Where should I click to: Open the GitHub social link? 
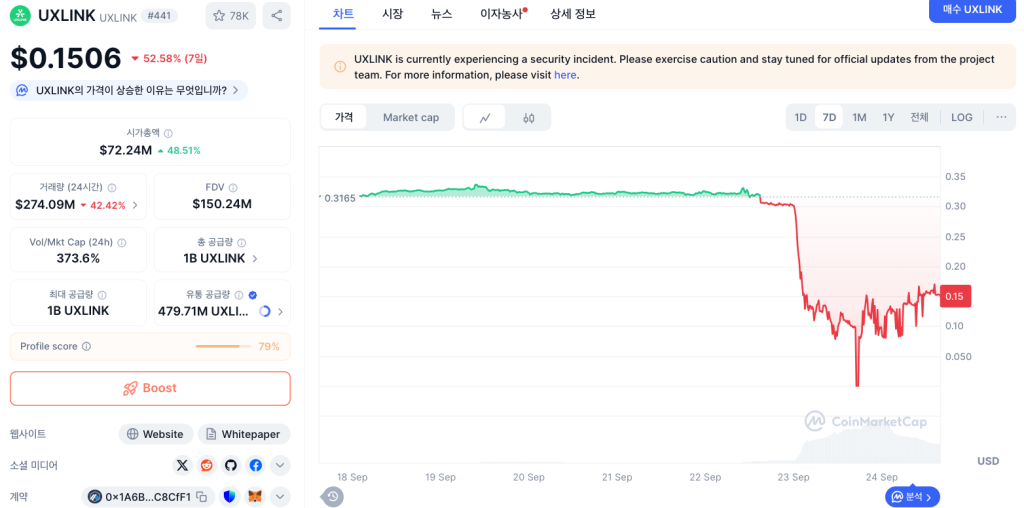point(231,466)
